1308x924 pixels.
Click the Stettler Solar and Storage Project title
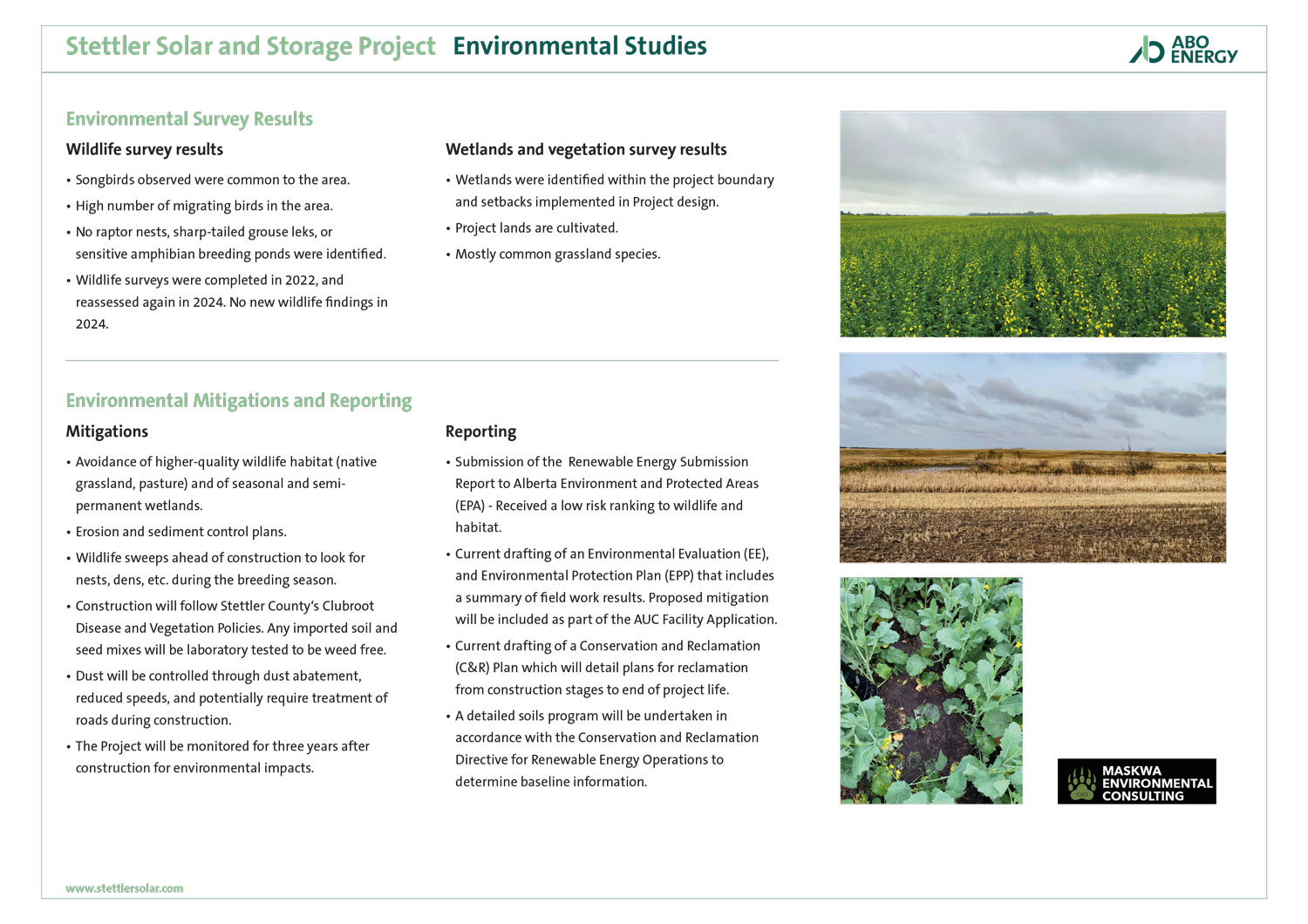tap(250, 46)
